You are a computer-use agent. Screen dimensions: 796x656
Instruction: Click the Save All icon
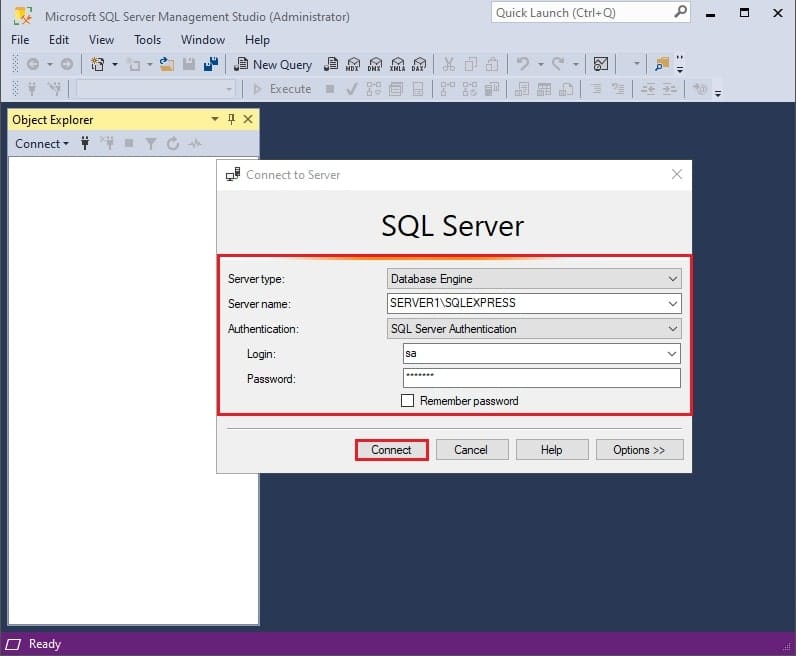pos(211,64)
